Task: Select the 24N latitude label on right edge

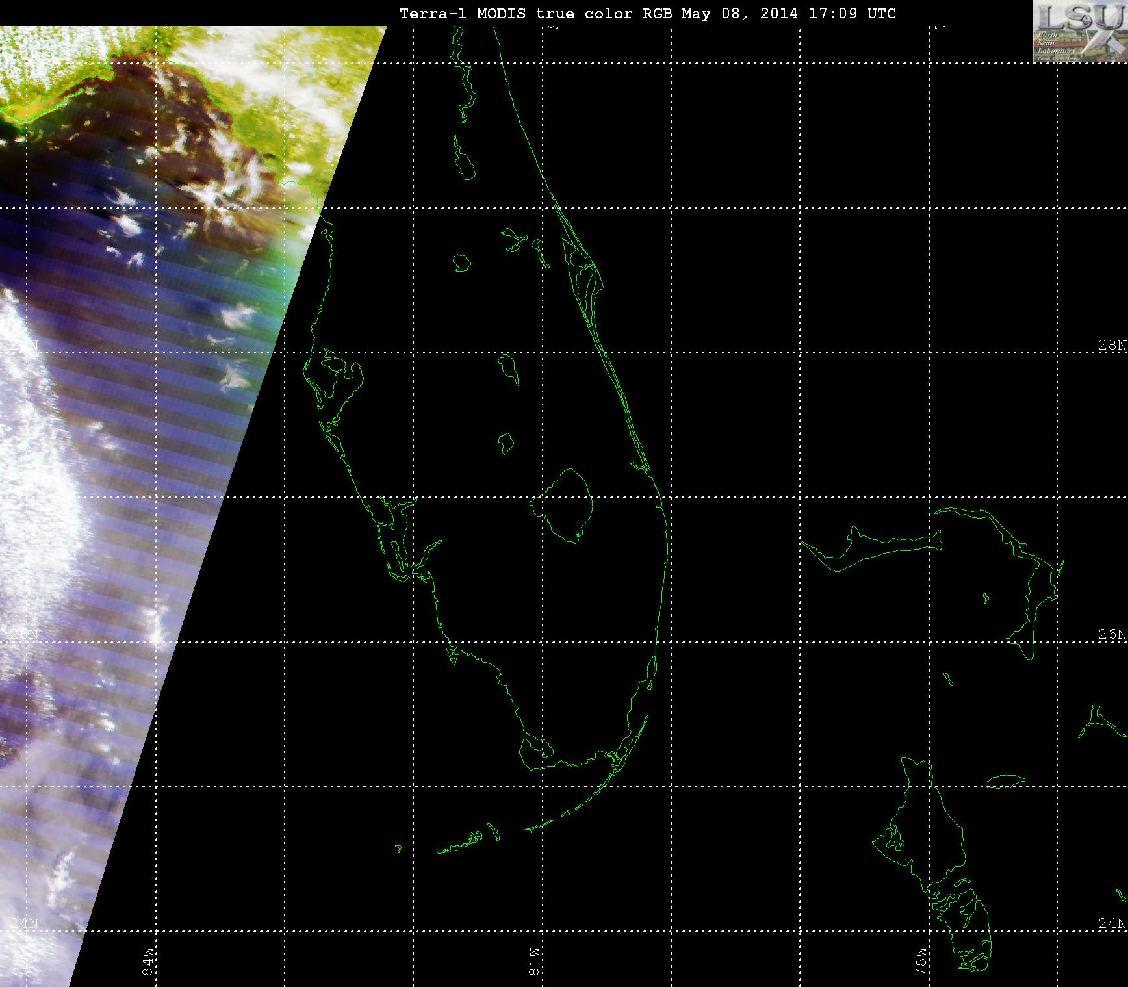Action: (1112, 924)
